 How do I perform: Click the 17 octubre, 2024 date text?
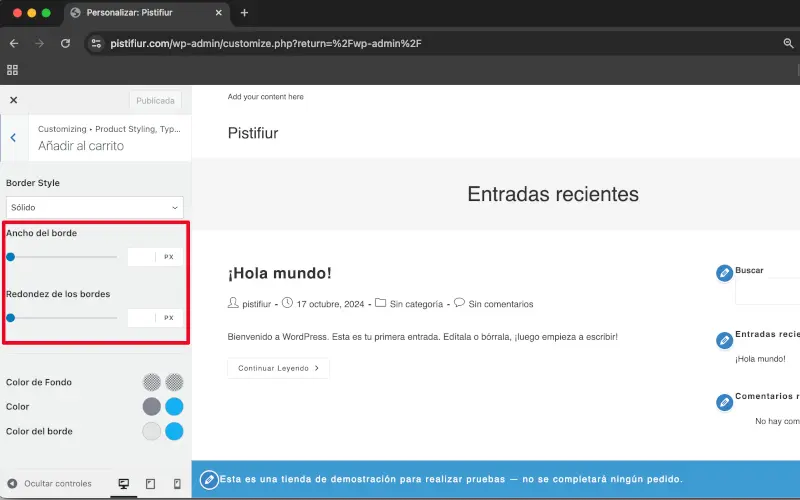[x=331, y=304]
